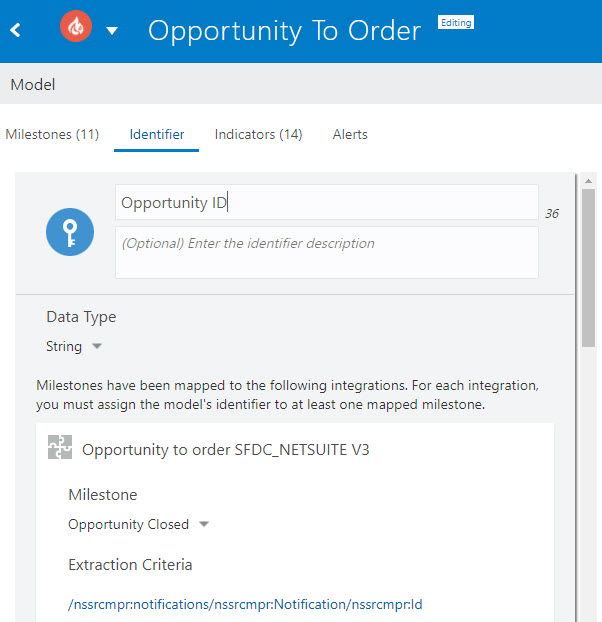Click the orange flame application icon
602x622 pixels.
pyautogui.click(x=76, y=26)
